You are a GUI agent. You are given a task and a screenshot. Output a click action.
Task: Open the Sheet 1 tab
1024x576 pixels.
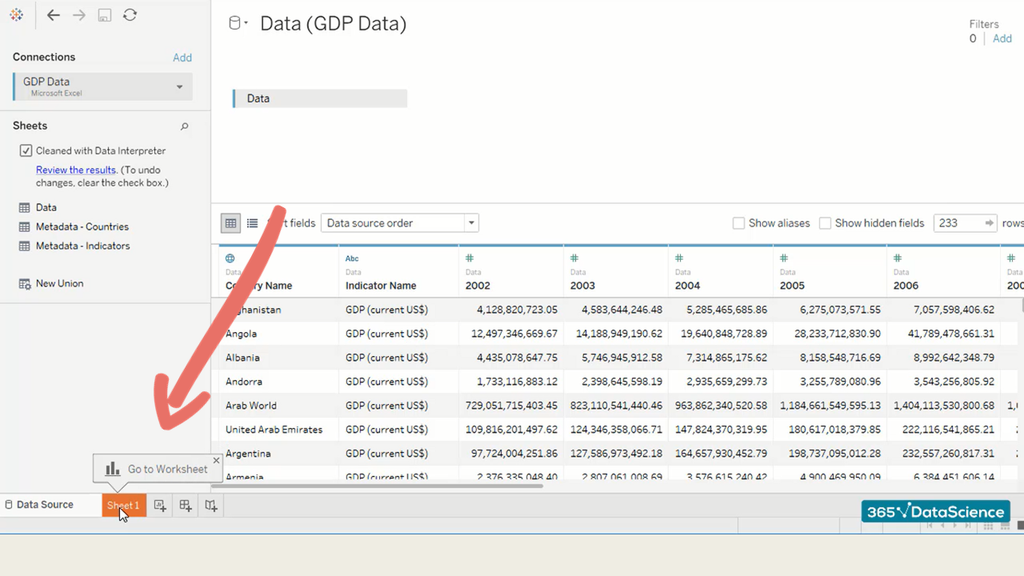click(x=124, y=506)
